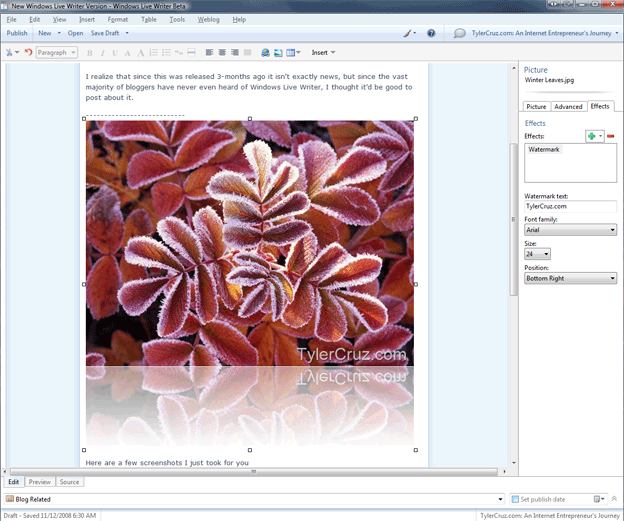The image size is (624, 521).
Task: Expand the blog selector dropdown arrow
Action: 617,33
